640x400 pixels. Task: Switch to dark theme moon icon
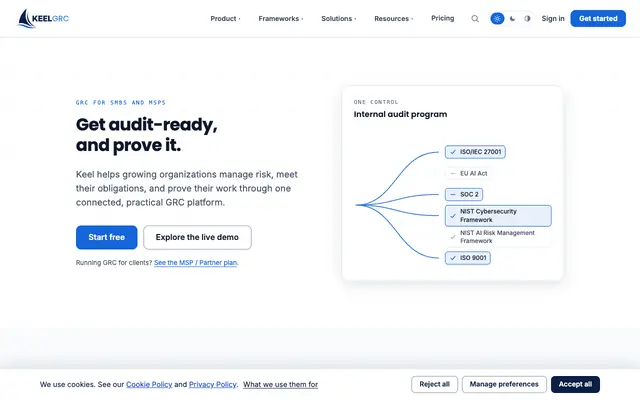tap(512, 18)
